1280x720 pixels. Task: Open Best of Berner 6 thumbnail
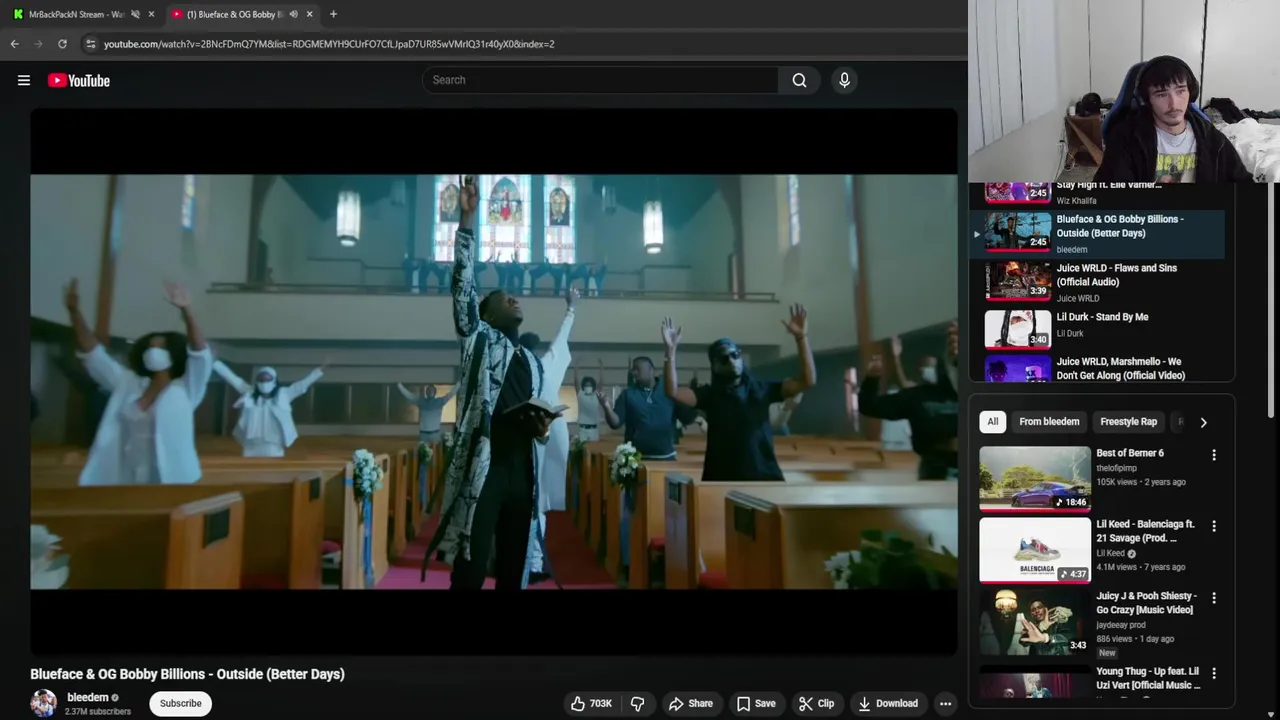click(x=1035, y=478)
